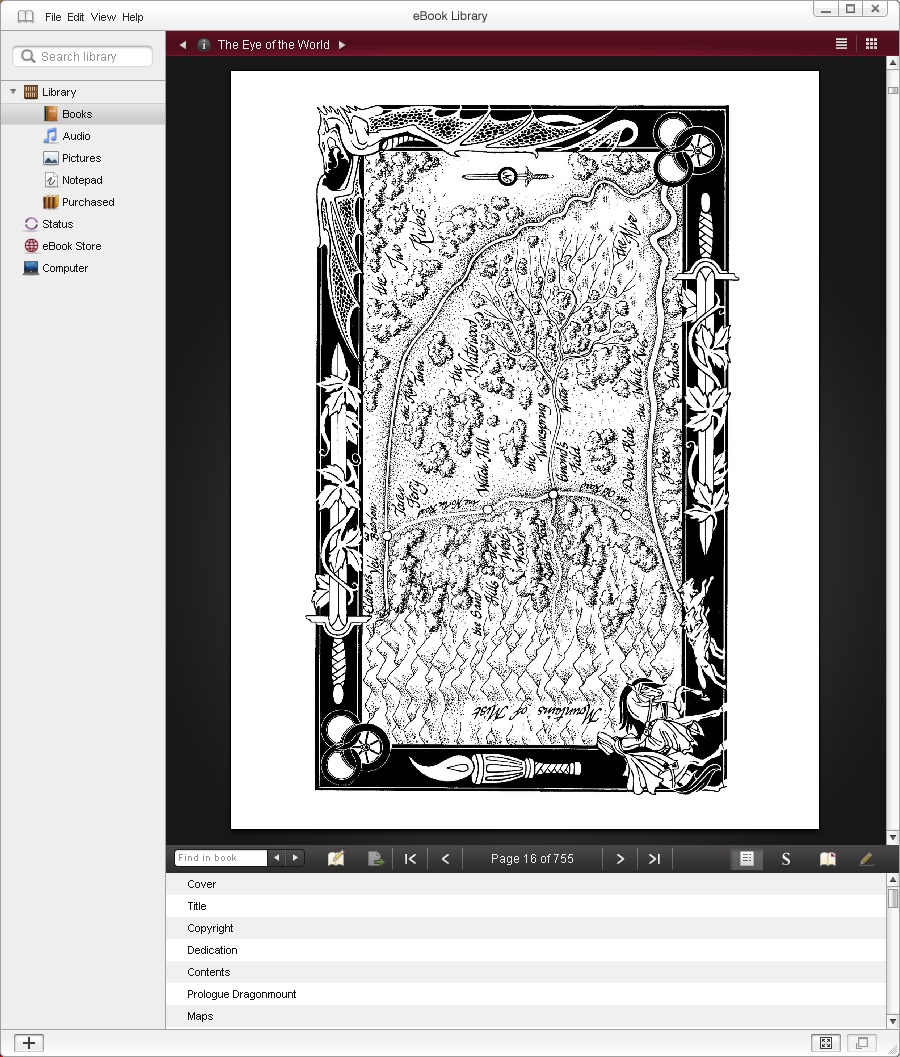Change text size with S button
Screen dimensions: 900x1057
(x=785, y=859)
